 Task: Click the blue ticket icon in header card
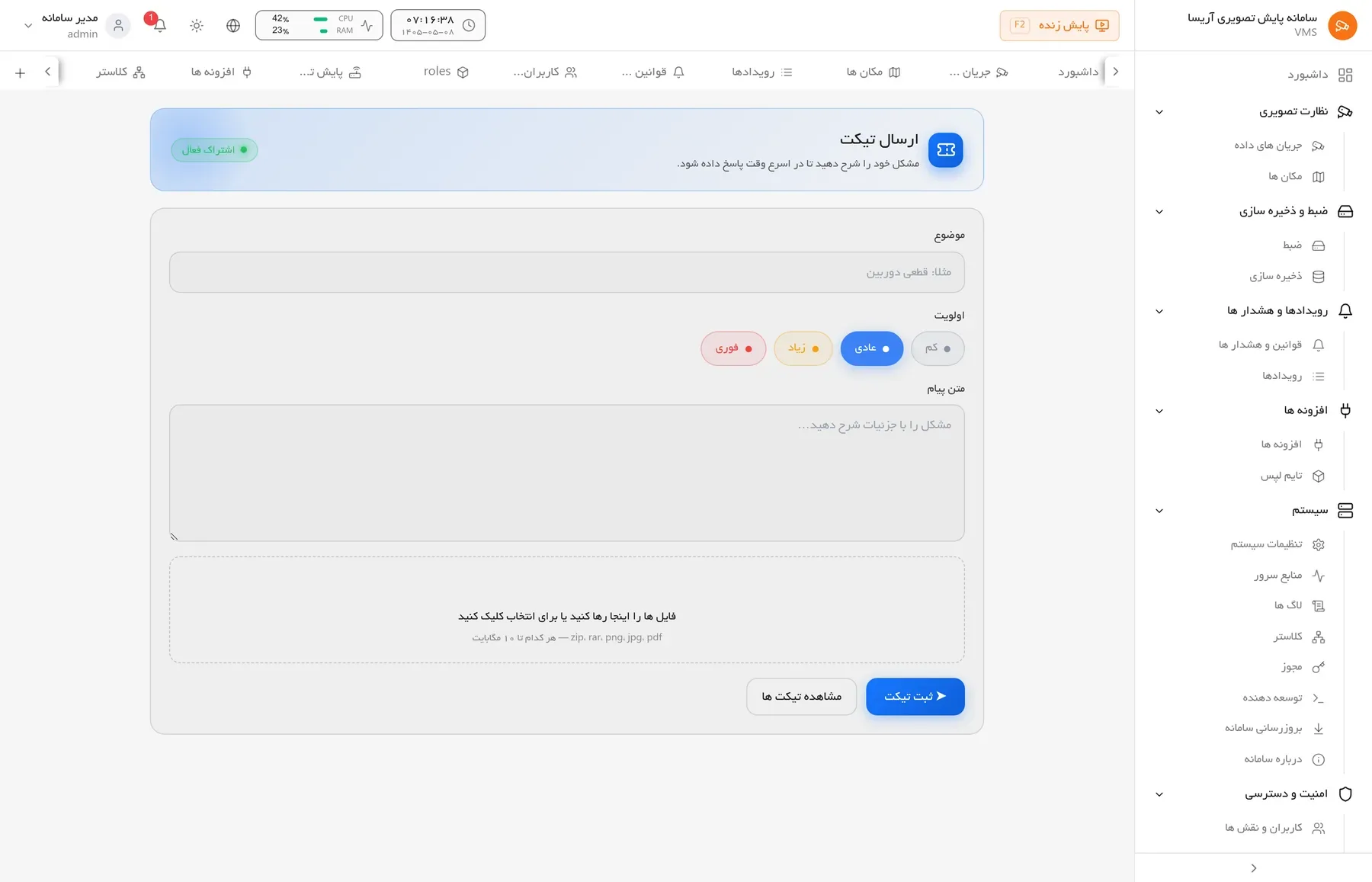click(946, 149)
